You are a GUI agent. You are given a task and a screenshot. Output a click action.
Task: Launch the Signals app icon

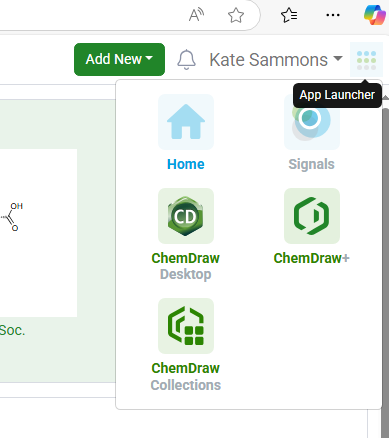(x=312, y=122)
